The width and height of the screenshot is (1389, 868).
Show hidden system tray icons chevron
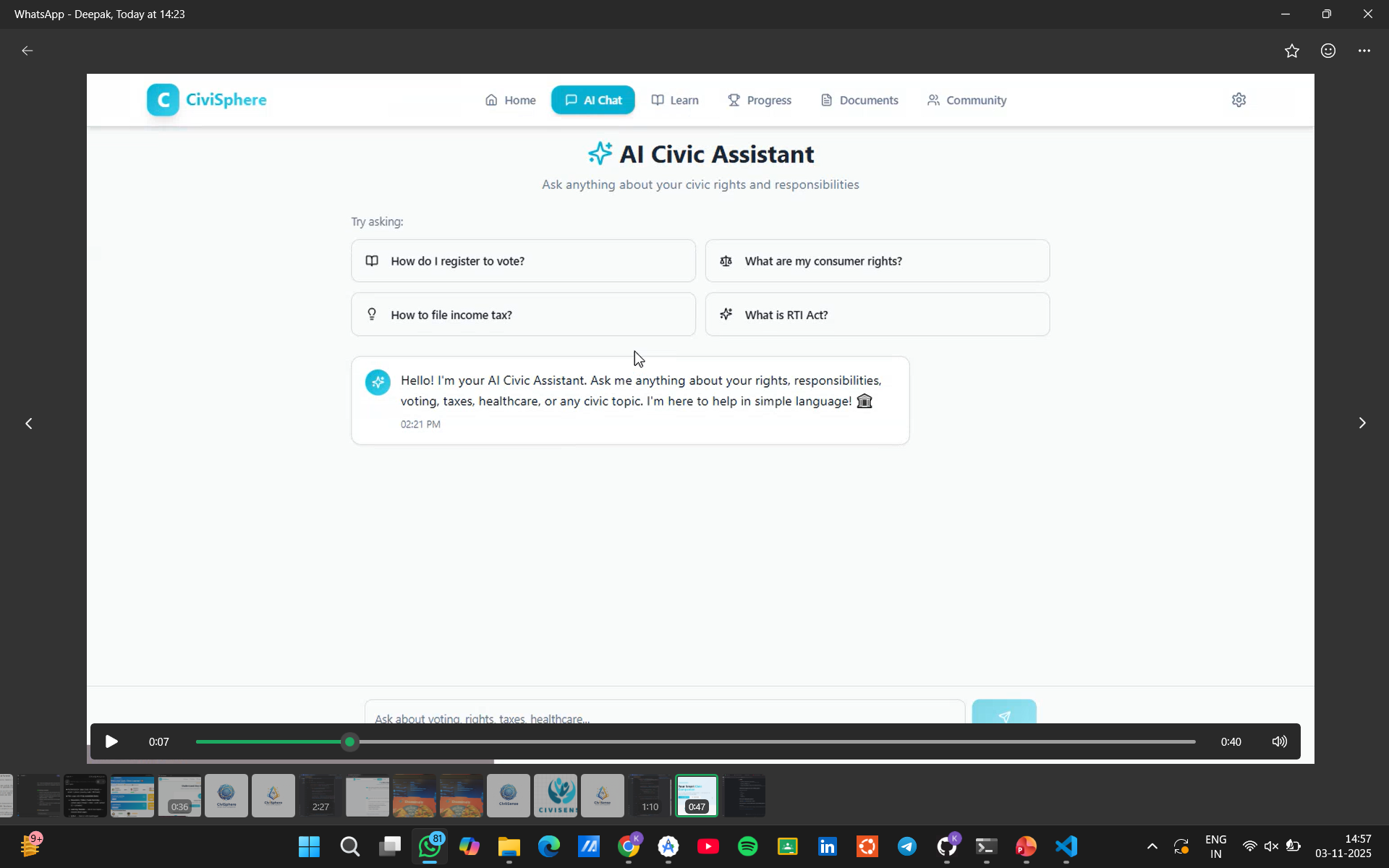click(x=1152, y=846)
